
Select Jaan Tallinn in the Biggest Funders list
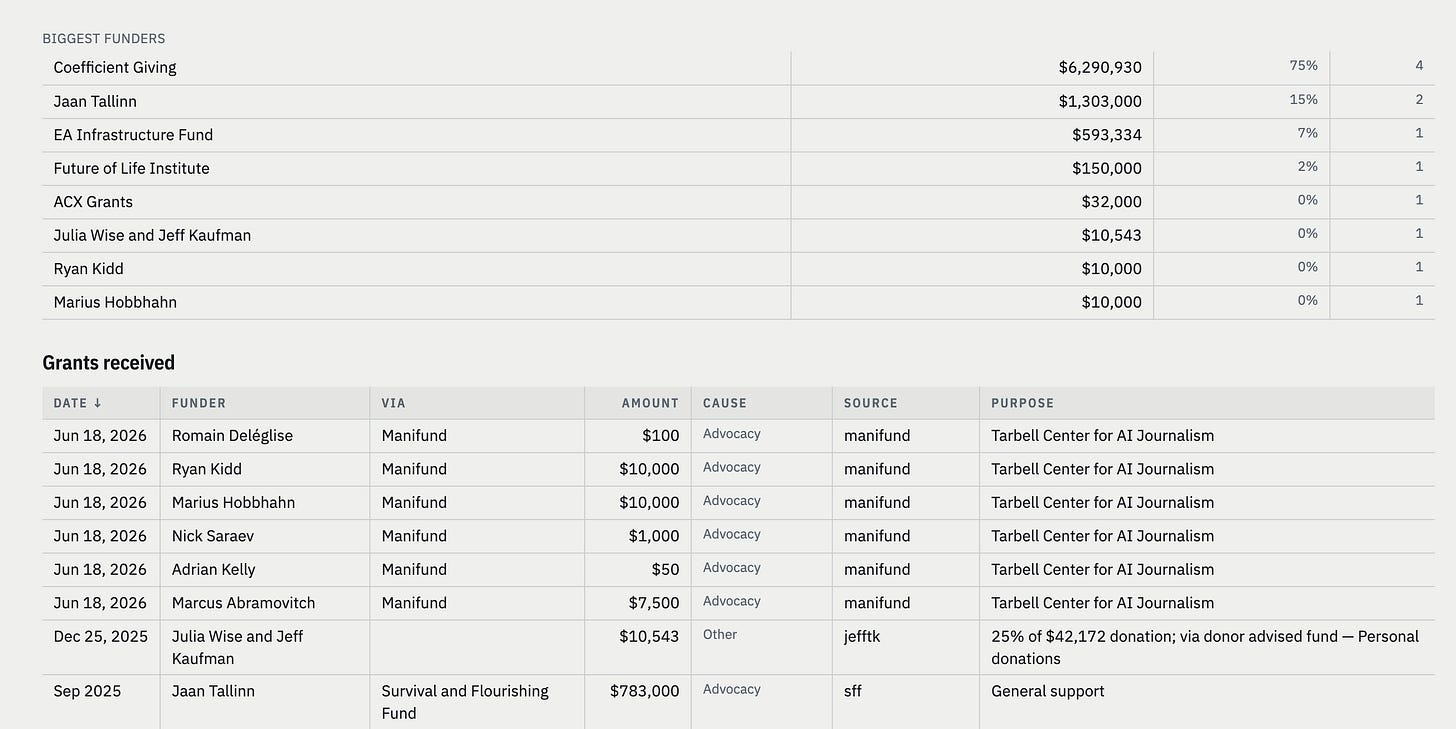point(95,102)
